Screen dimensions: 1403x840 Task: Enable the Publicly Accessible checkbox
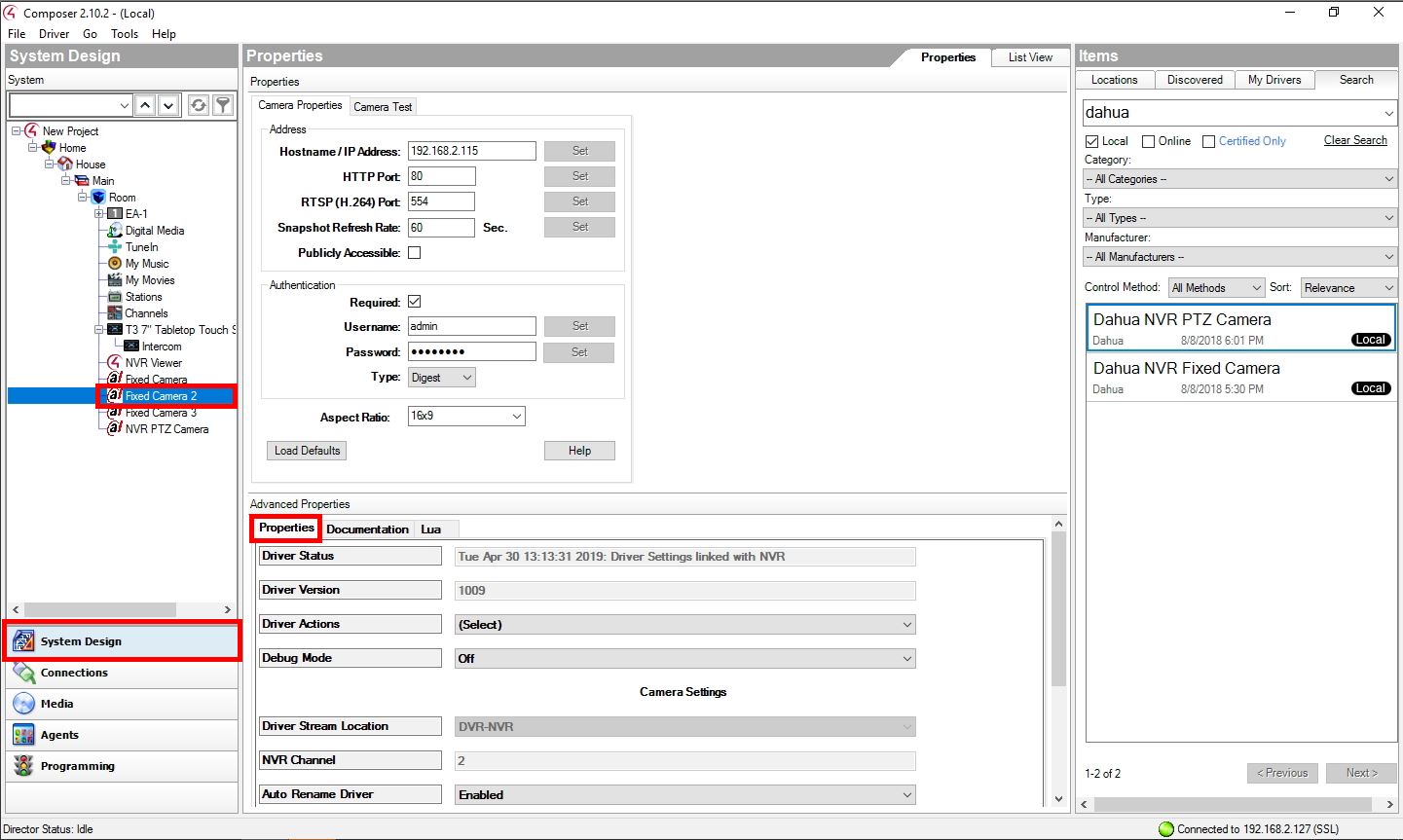click(x=414, y=253)
